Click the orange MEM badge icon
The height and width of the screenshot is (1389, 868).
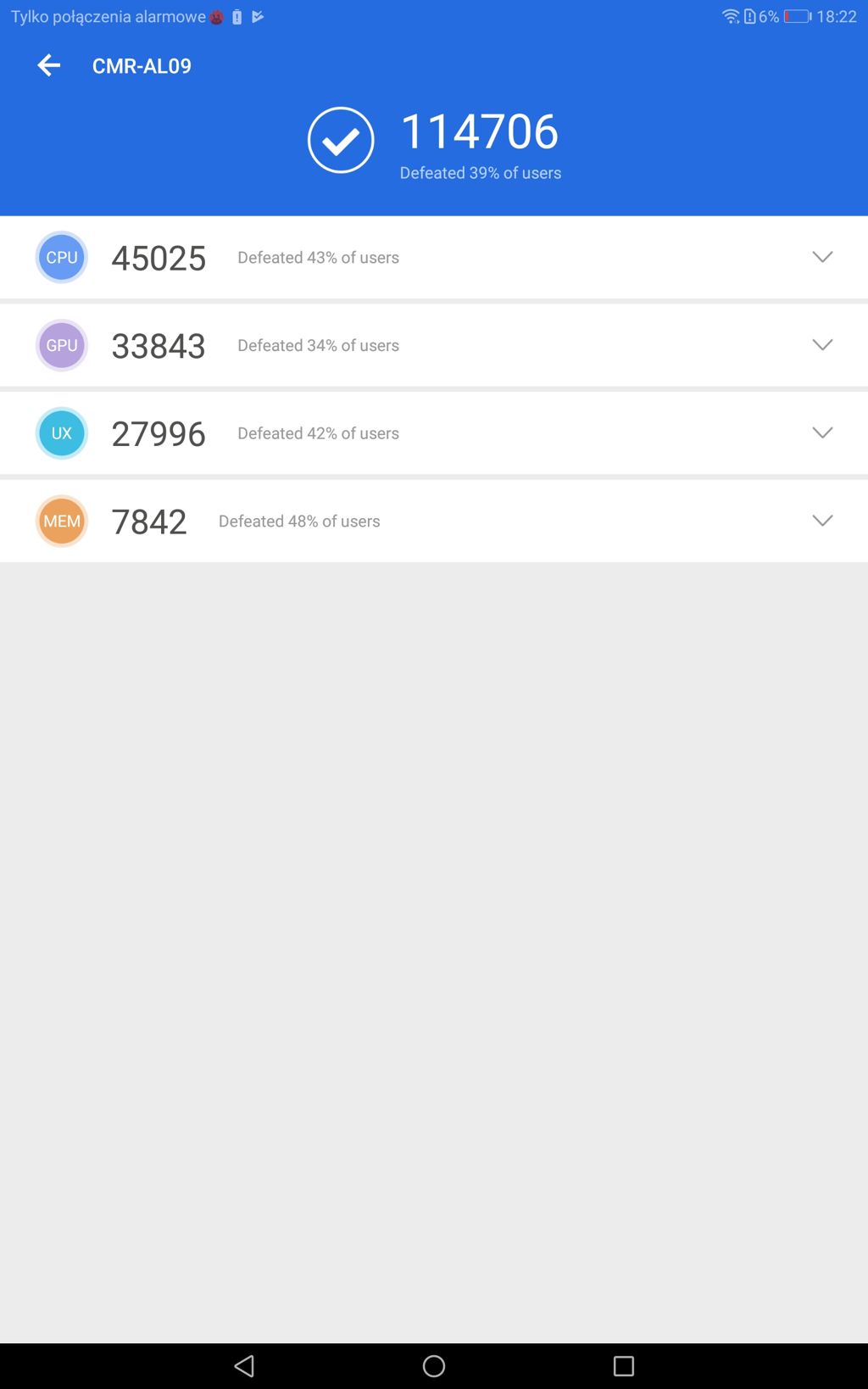(62, 521)
